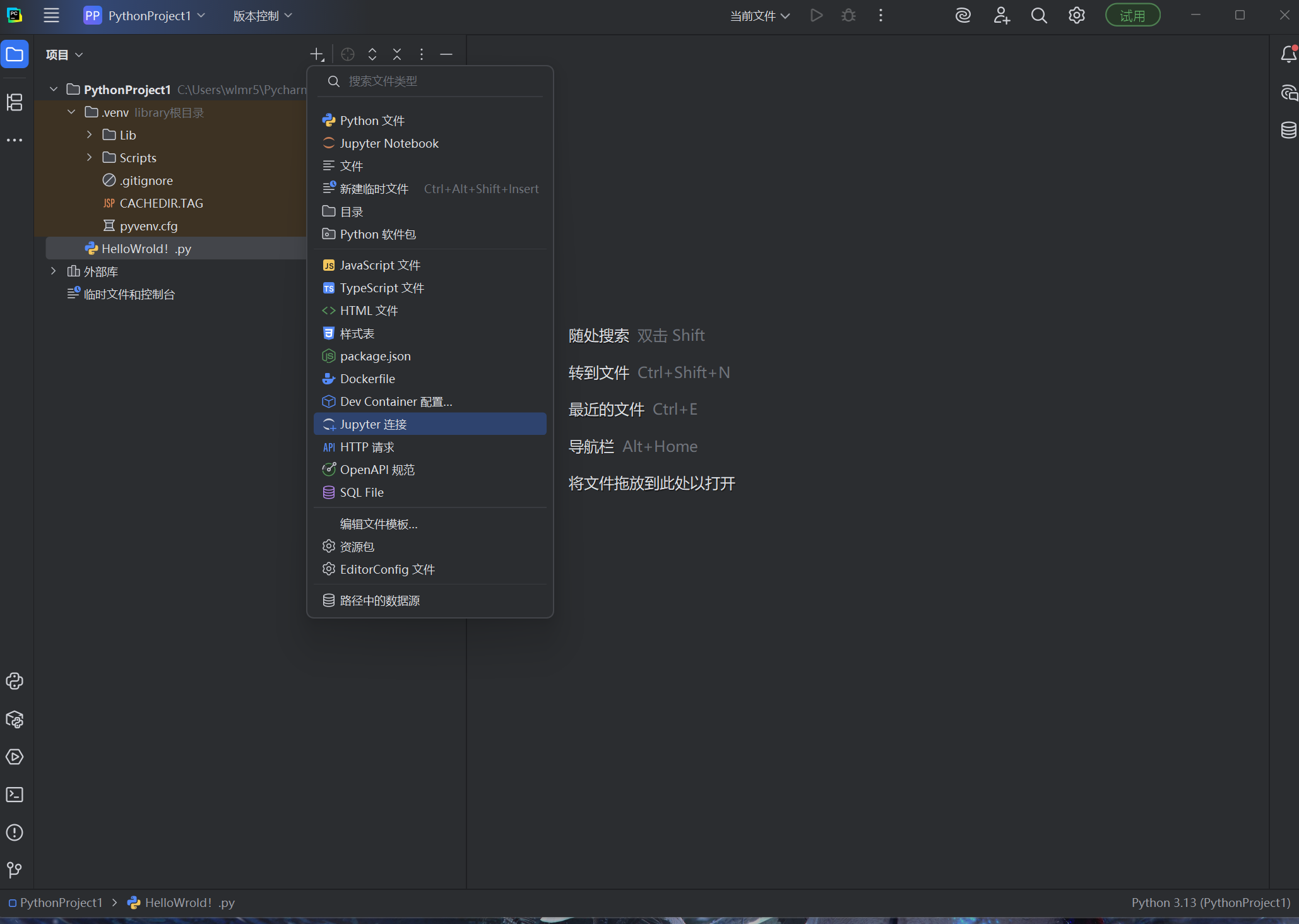Toggle Select Opened File in Project panel
This screenshot has width=1299, height=924.
[347, 54]
